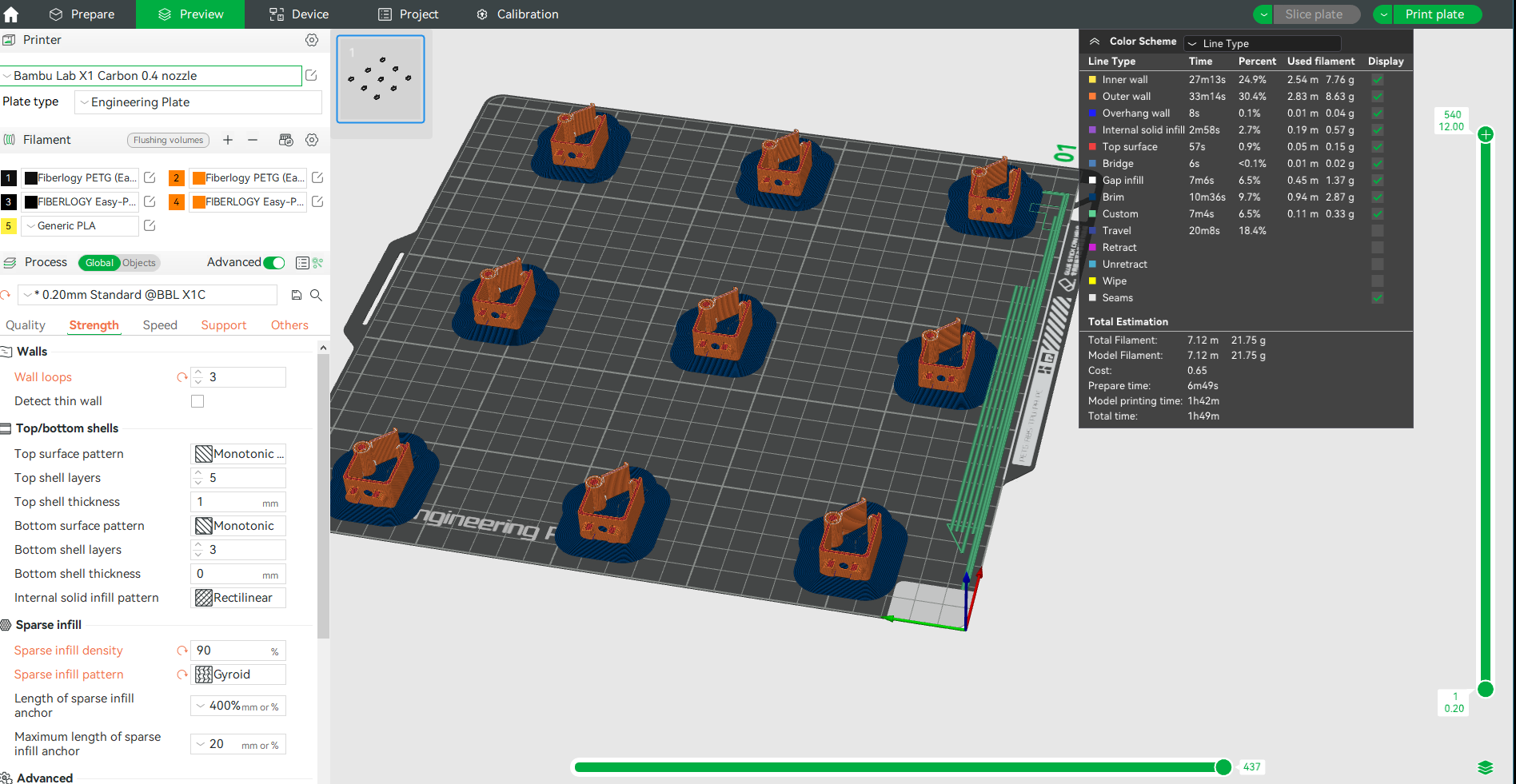Viewport: 1516px width, 784px height.
Task: Open layers view icon at bottom right
Action: click(x=1486, y=768)
